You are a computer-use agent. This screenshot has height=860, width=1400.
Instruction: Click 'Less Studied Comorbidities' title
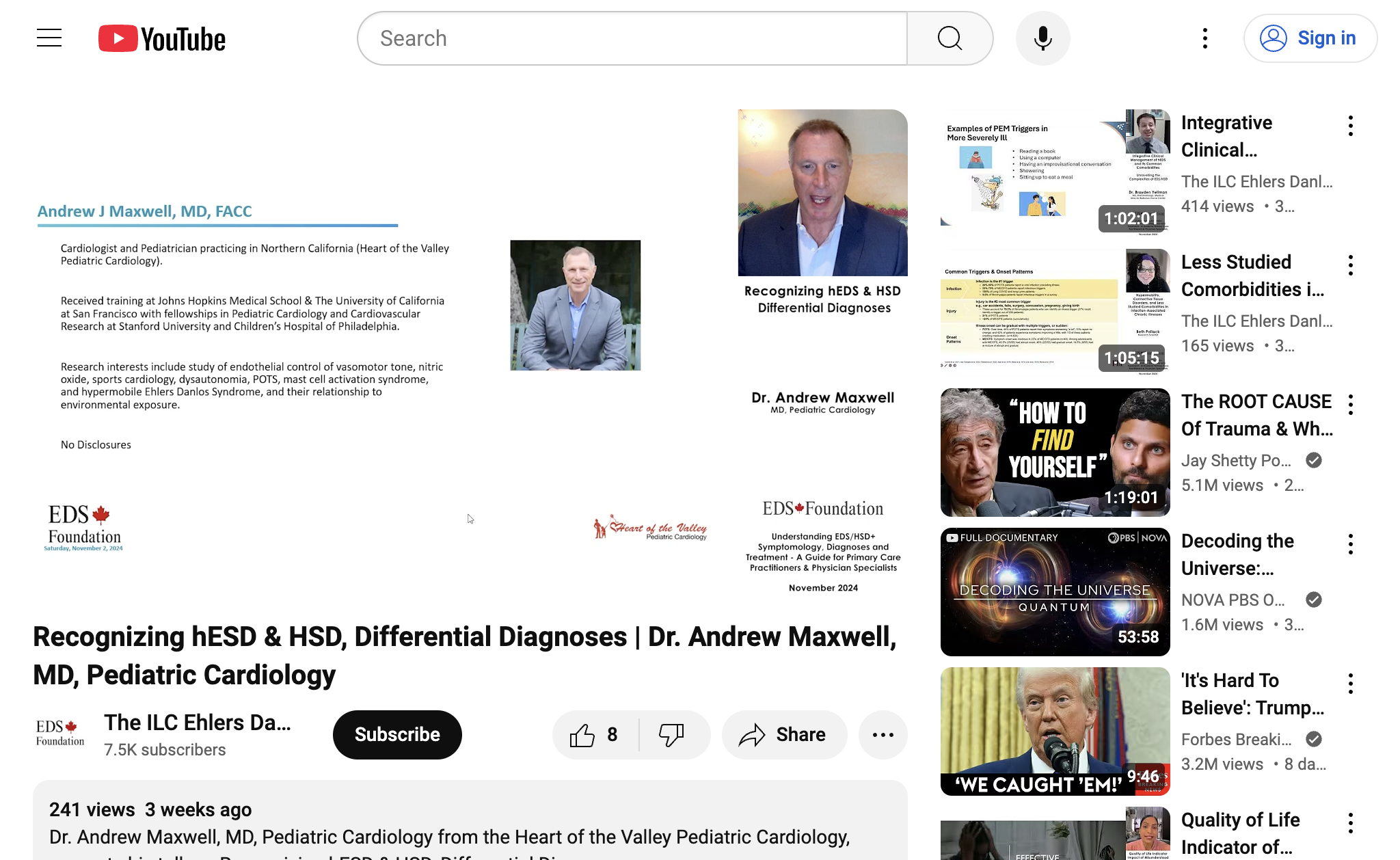[x=1252, y=276]
